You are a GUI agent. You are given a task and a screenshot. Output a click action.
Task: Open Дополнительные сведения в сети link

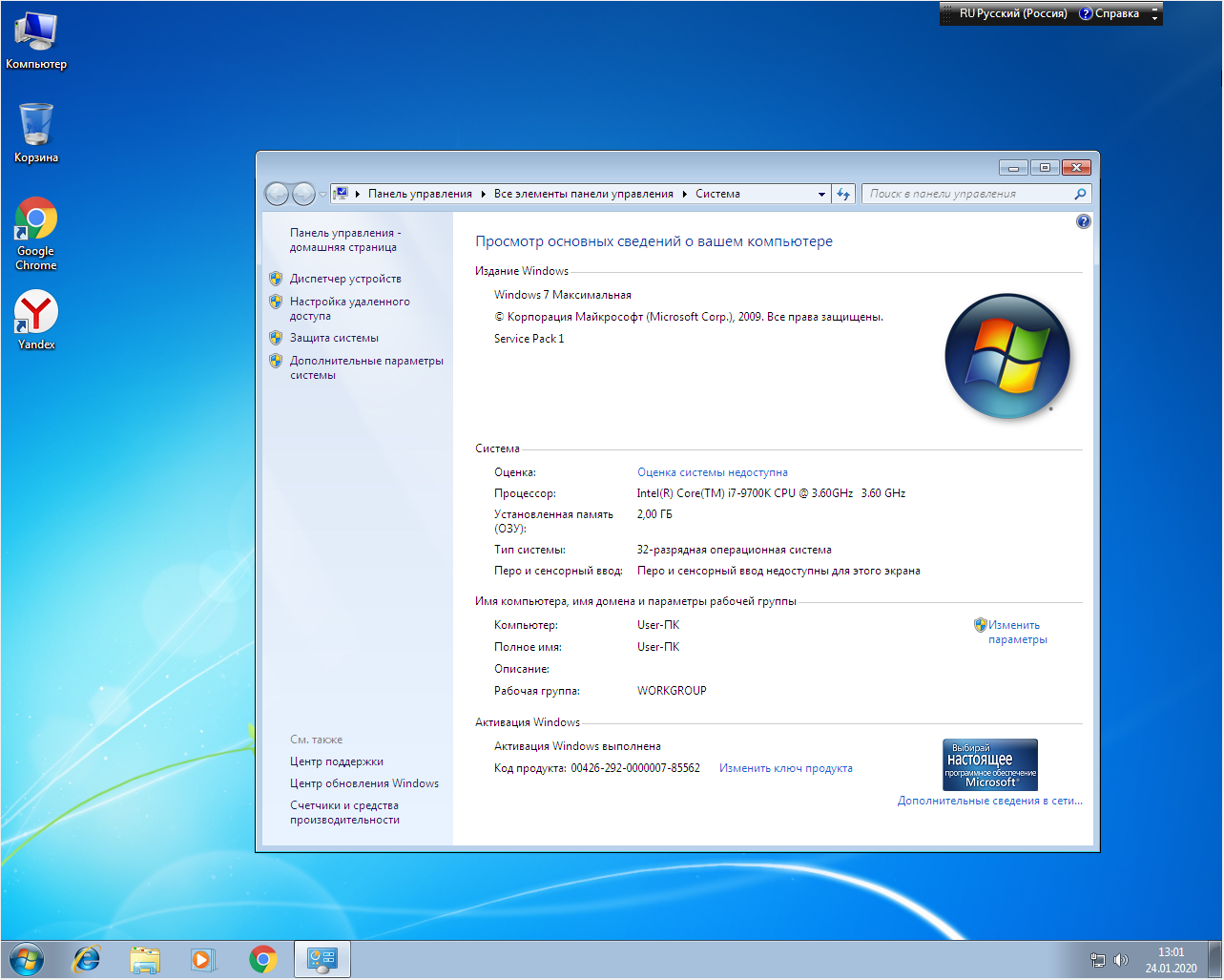click(990, 801)
